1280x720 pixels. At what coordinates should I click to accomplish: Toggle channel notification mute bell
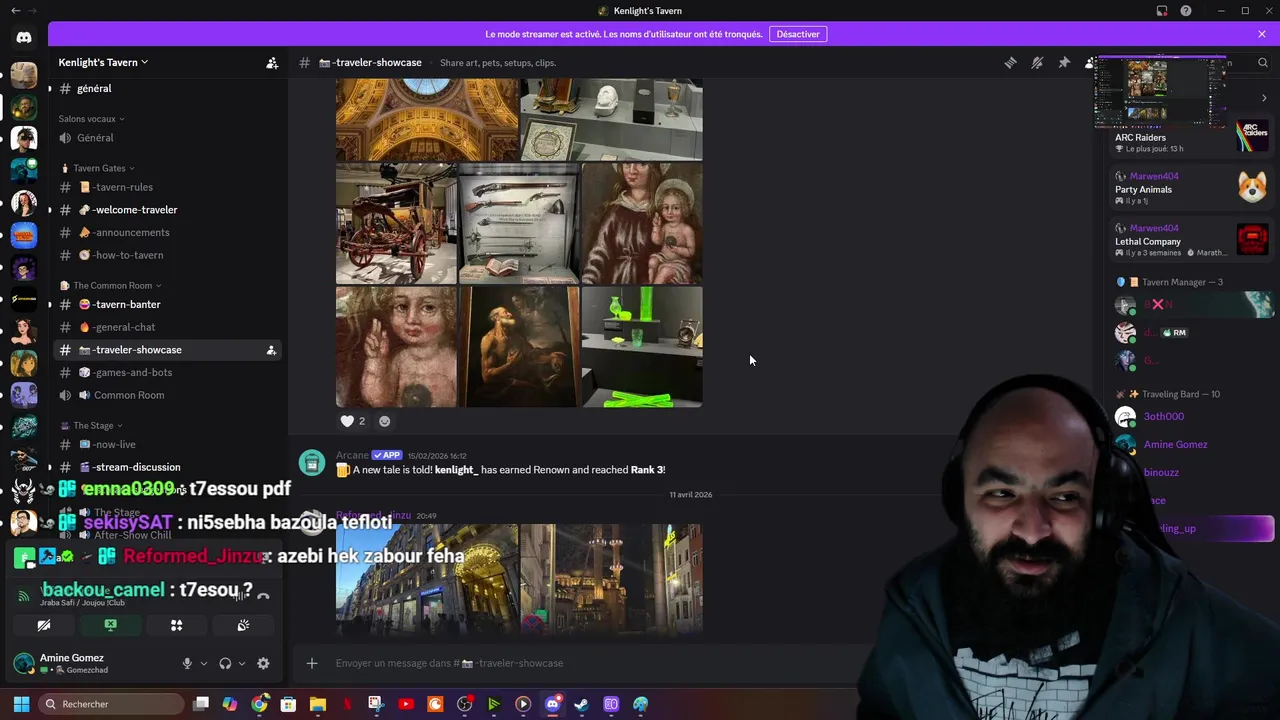(1037, 63)
